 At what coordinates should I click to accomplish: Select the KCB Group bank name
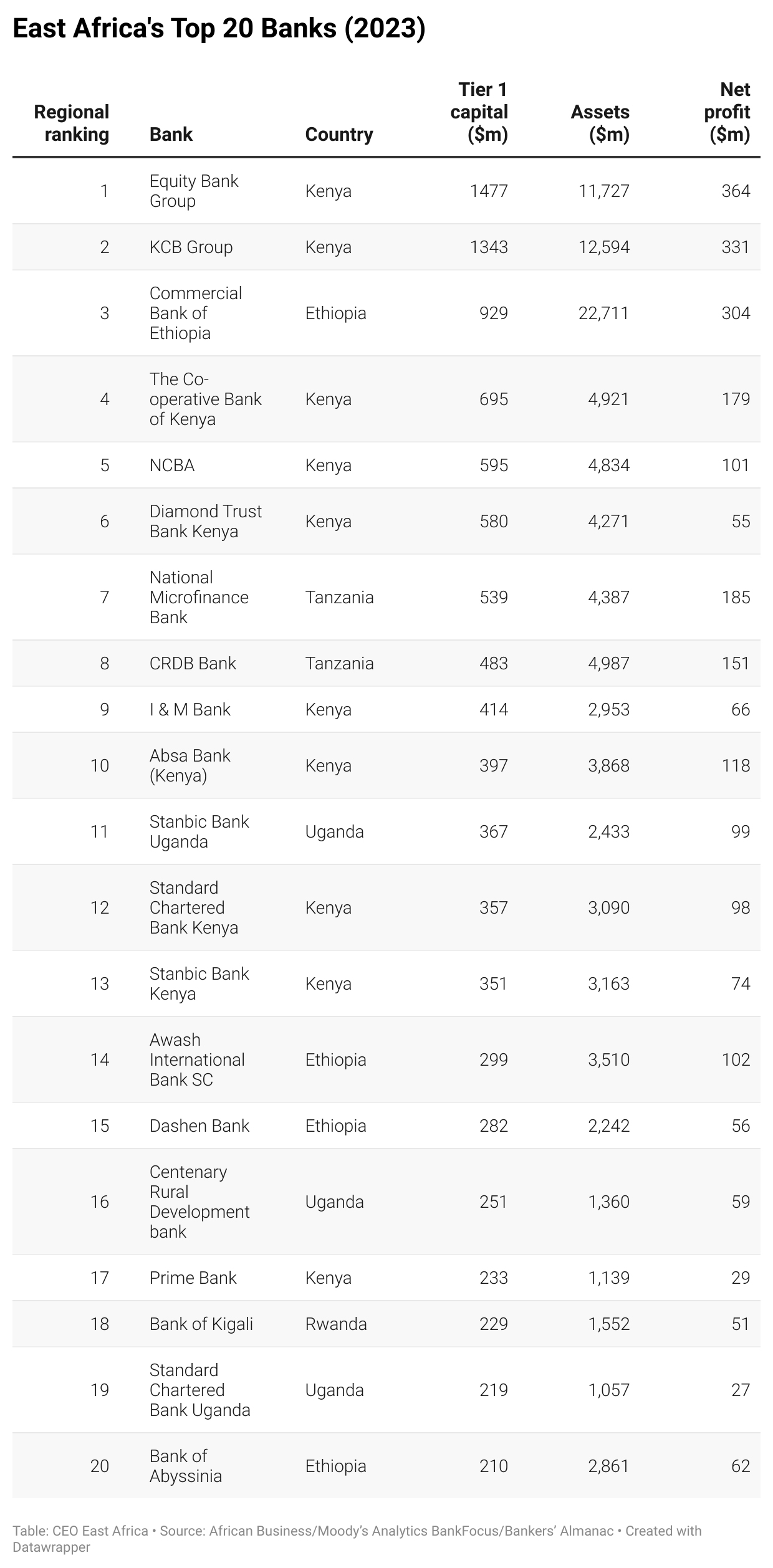[x=191, y=247]
